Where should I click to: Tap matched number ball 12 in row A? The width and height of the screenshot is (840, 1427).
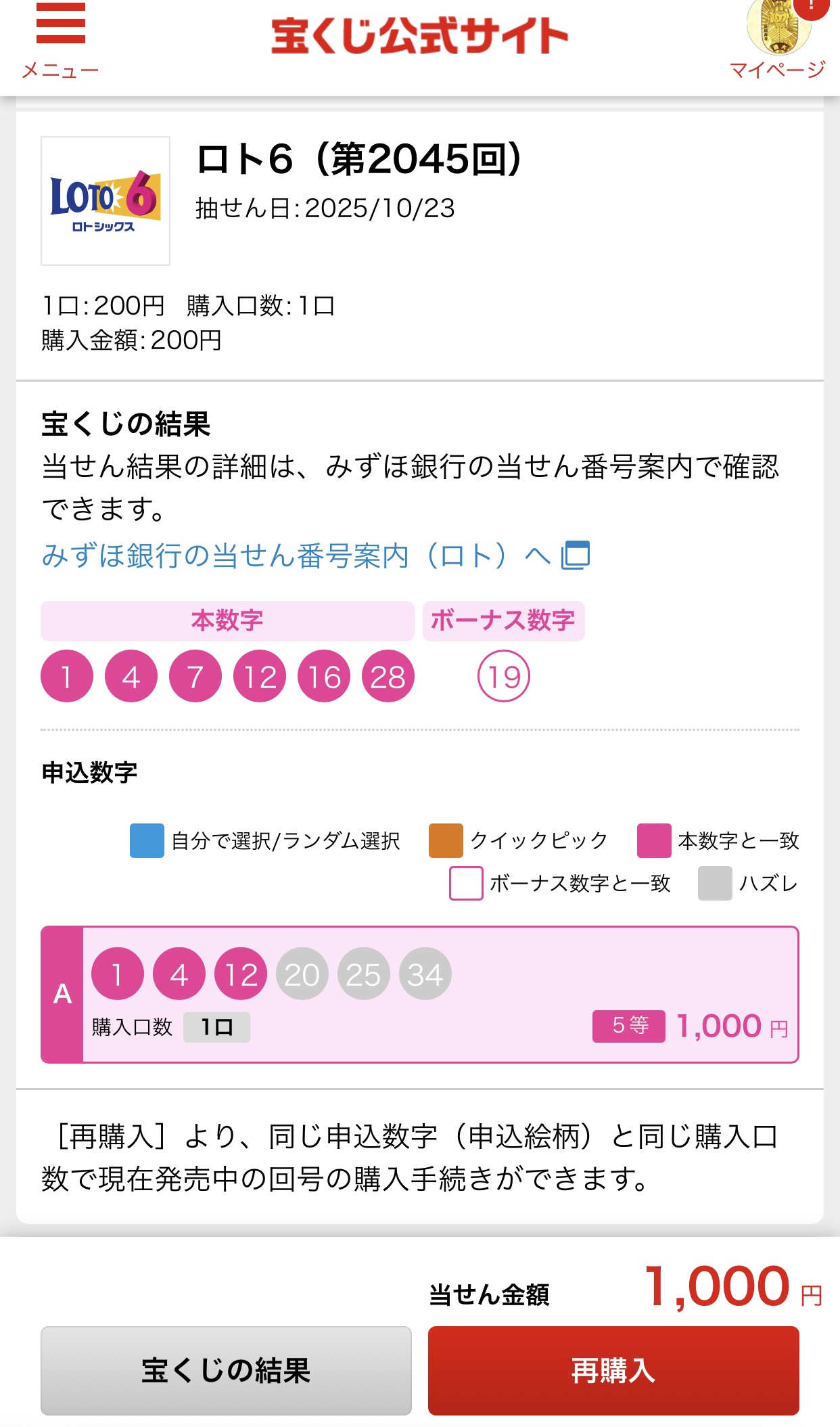(241, 974)
